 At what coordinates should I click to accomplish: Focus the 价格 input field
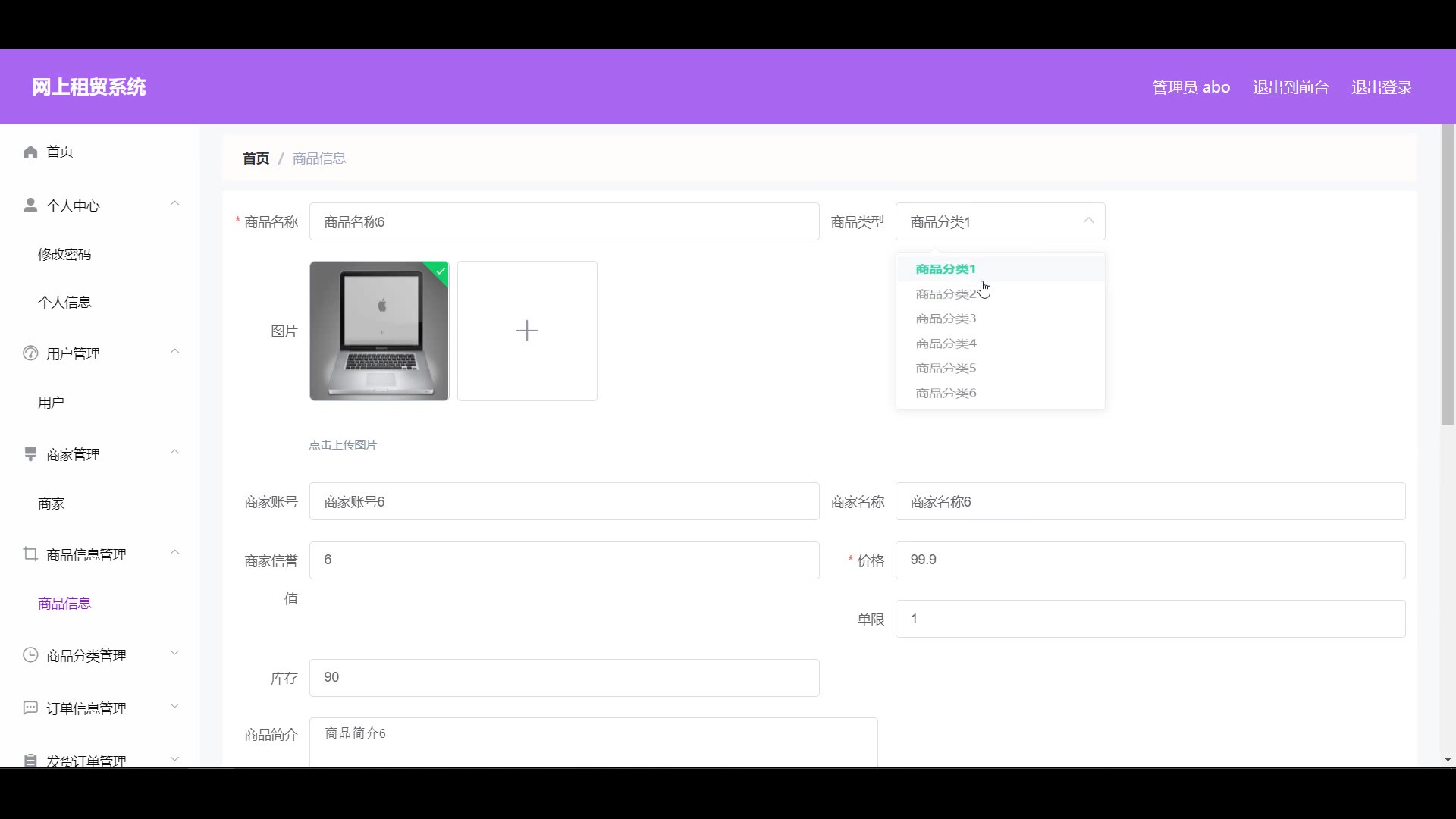[1150, 560]
